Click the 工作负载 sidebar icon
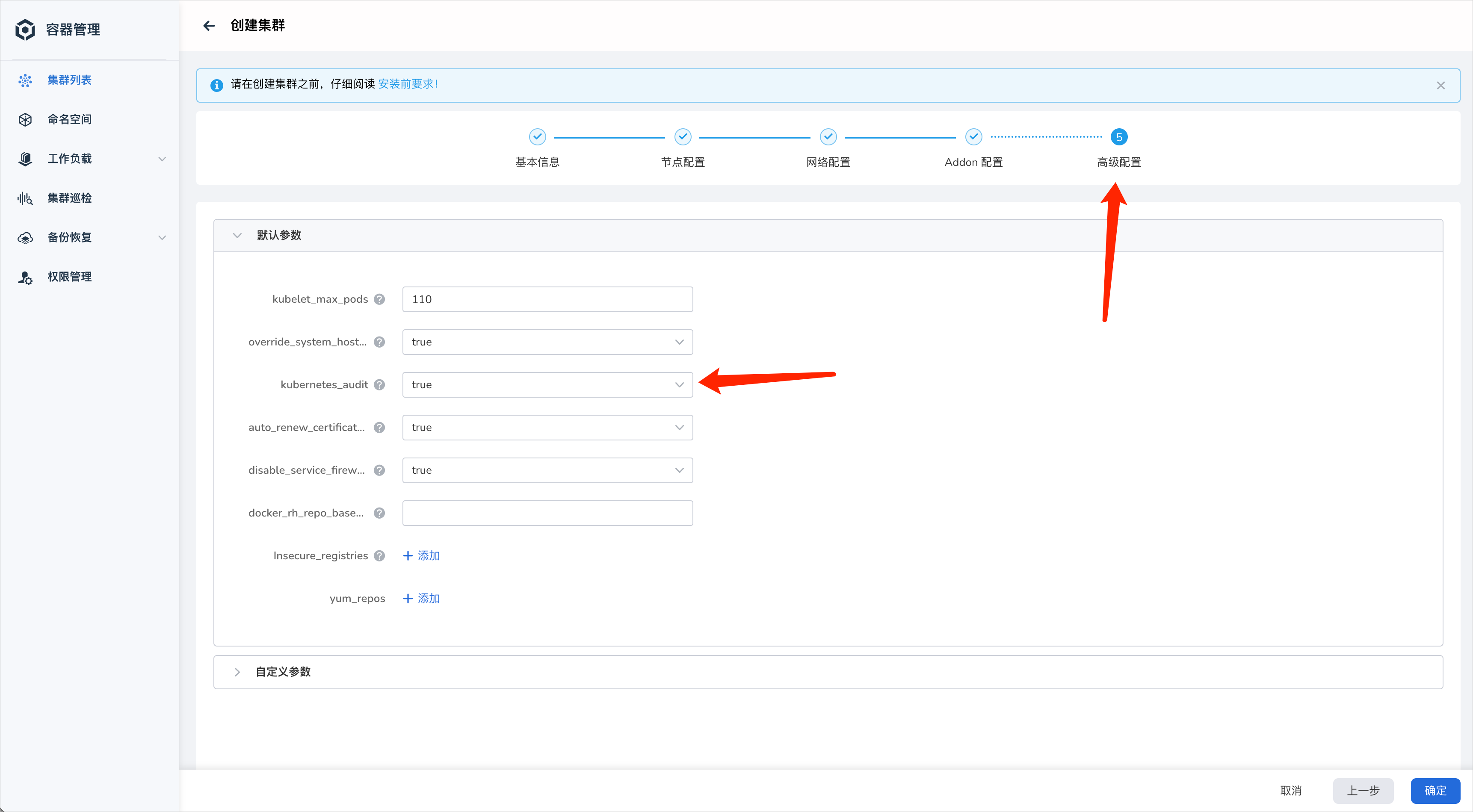 (25, 159)
